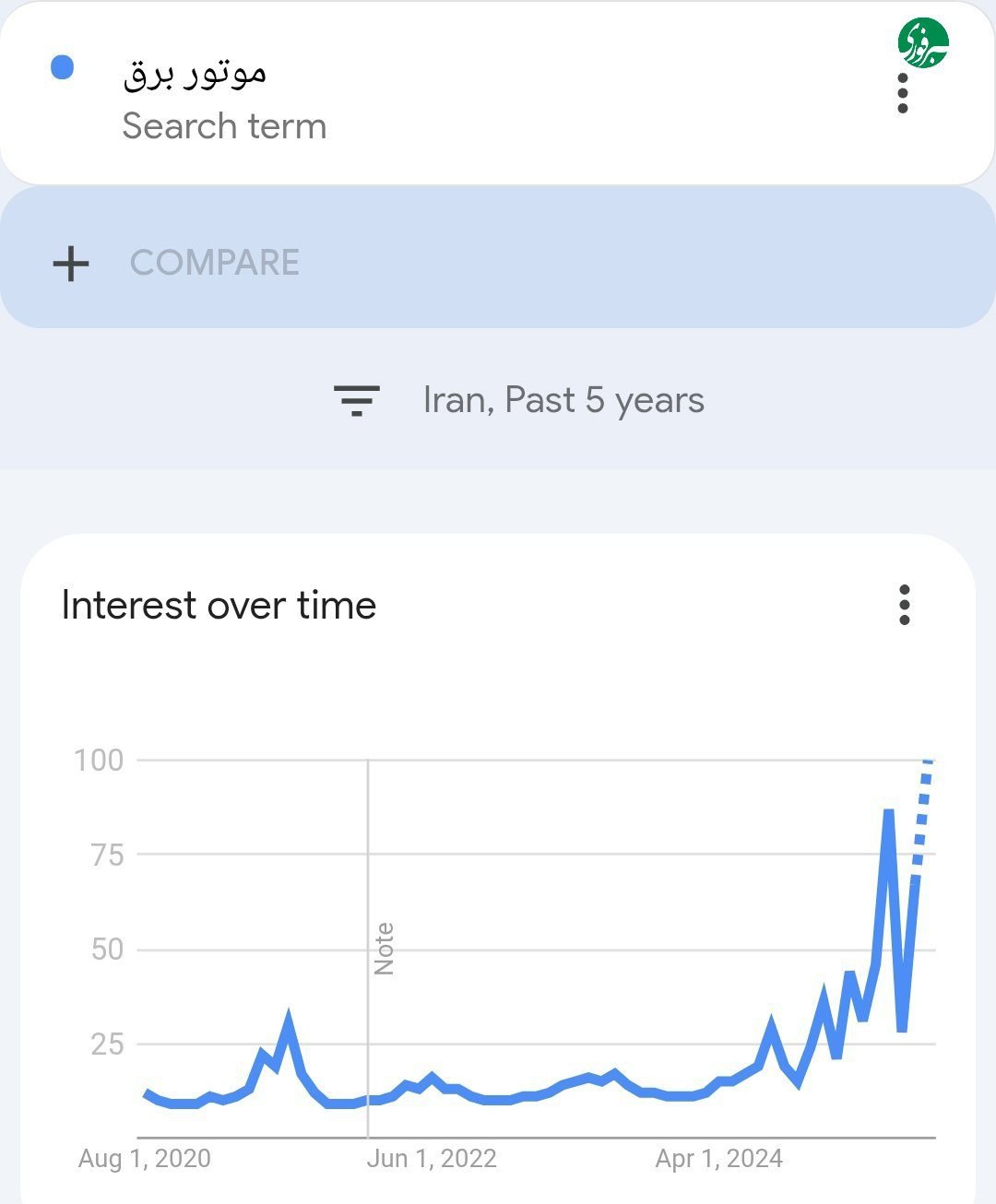
Task: Click the Interest over time heading
Action: click(x=219, y=606)
